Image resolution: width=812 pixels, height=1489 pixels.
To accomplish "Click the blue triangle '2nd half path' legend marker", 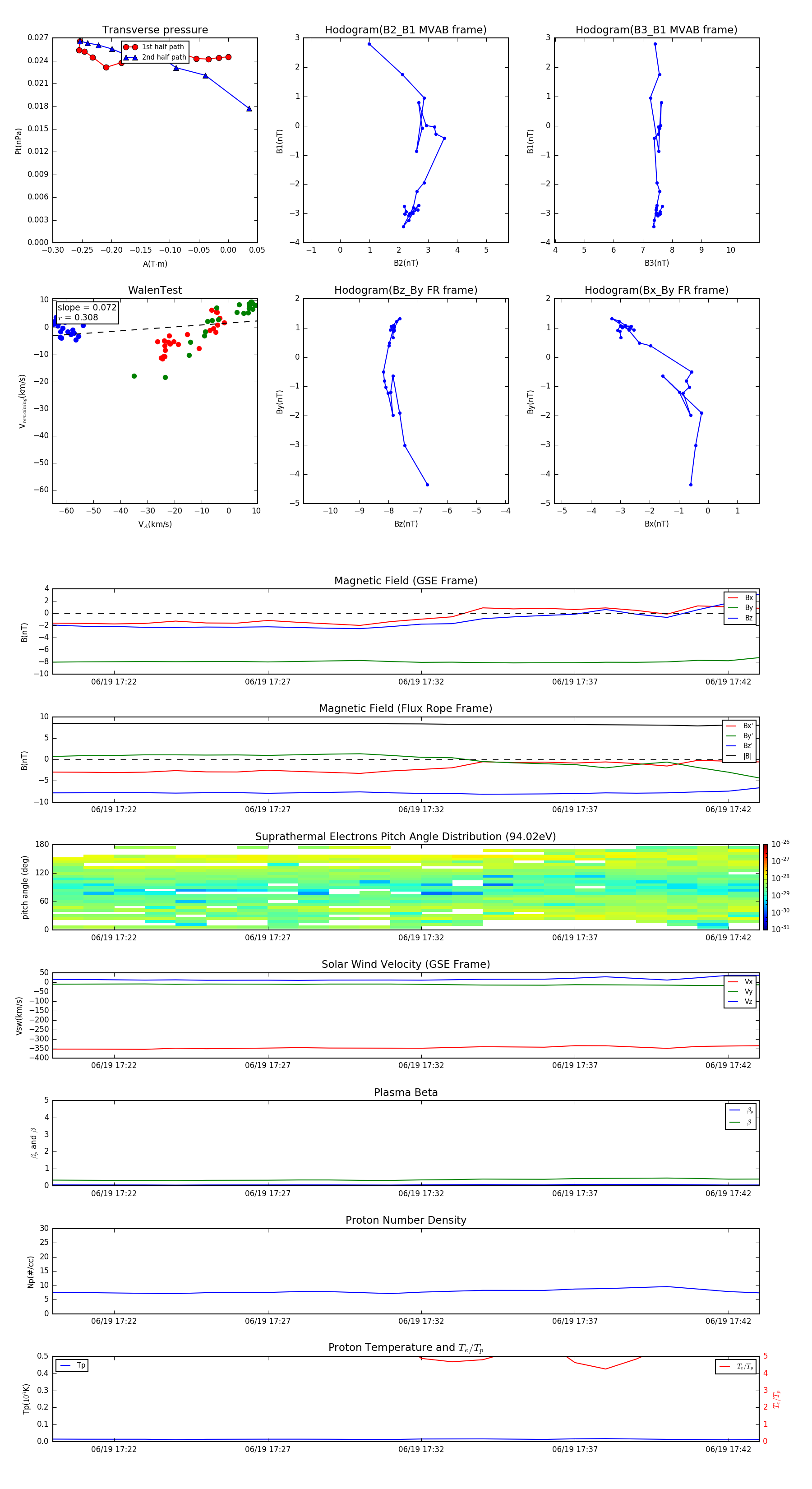I will pyautogui.click(x=131, y=57).
